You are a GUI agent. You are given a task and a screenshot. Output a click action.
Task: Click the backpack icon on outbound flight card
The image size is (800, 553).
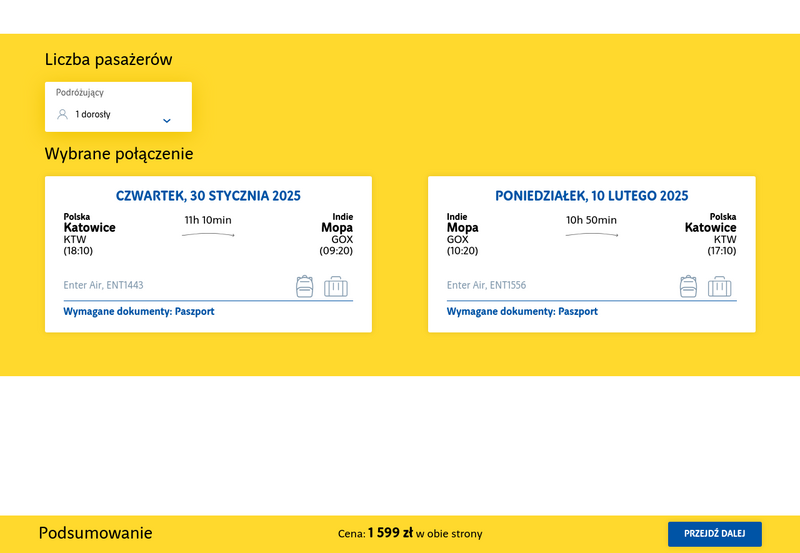(x=305, y=286)
